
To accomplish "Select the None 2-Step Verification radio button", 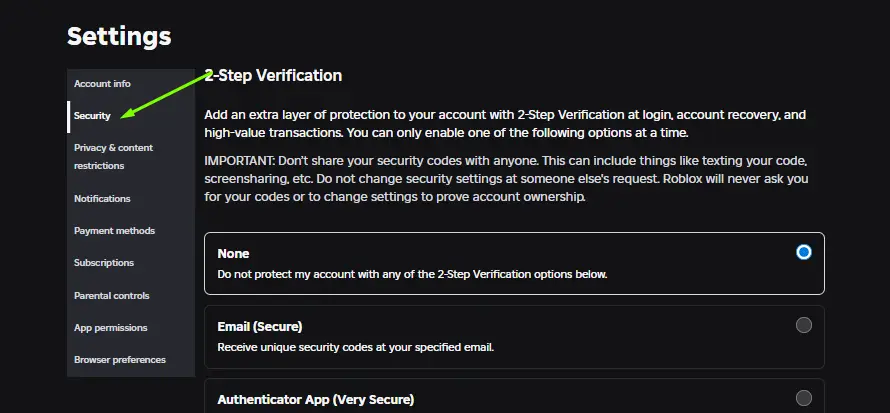I will coord(803,253).
